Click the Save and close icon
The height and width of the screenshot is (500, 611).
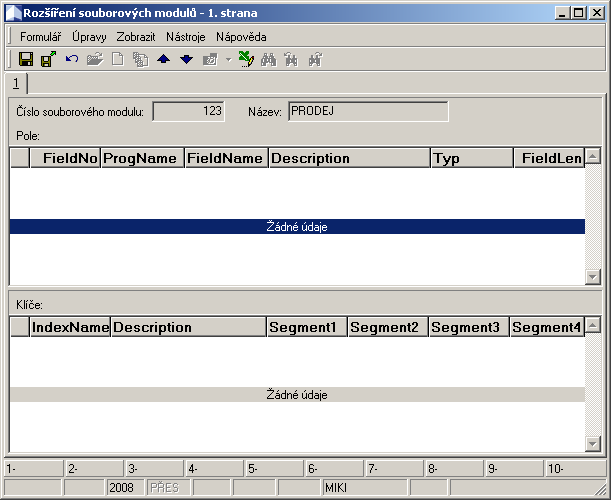pos(48,60)
